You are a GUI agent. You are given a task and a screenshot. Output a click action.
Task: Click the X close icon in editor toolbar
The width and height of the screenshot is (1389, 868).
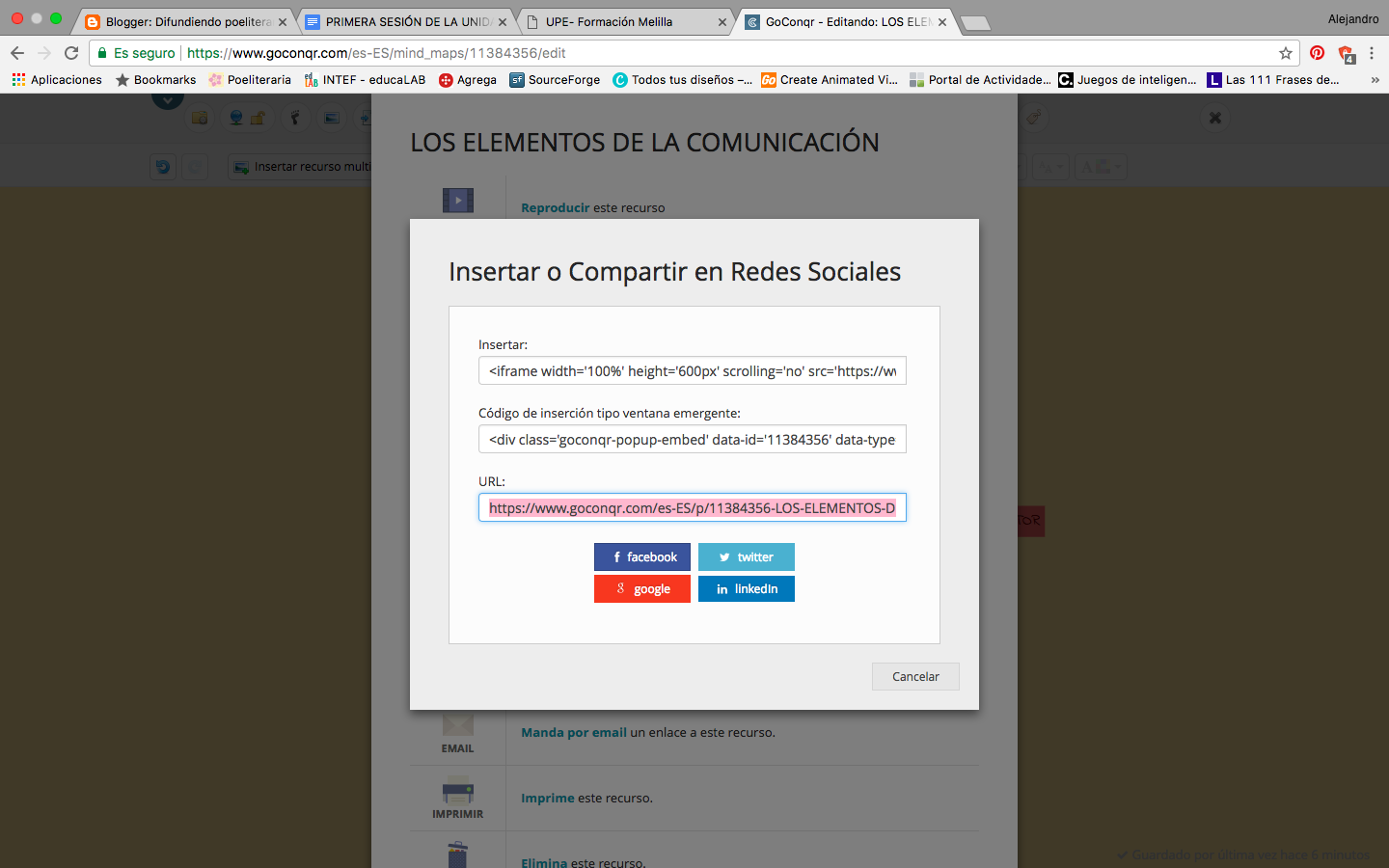1215,118
